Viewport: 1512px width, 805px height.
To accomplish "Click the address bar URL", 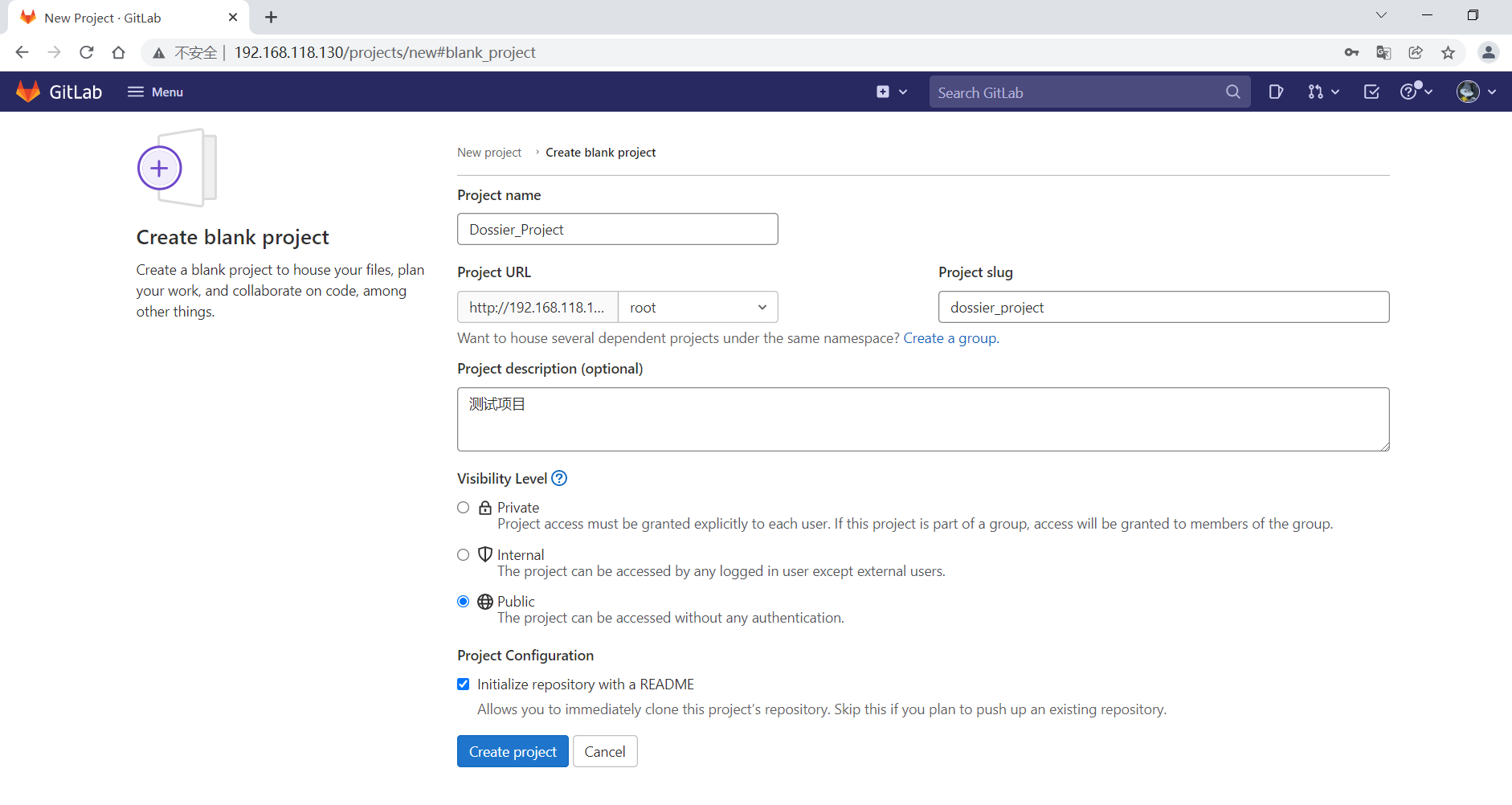I will coord(385,52).
